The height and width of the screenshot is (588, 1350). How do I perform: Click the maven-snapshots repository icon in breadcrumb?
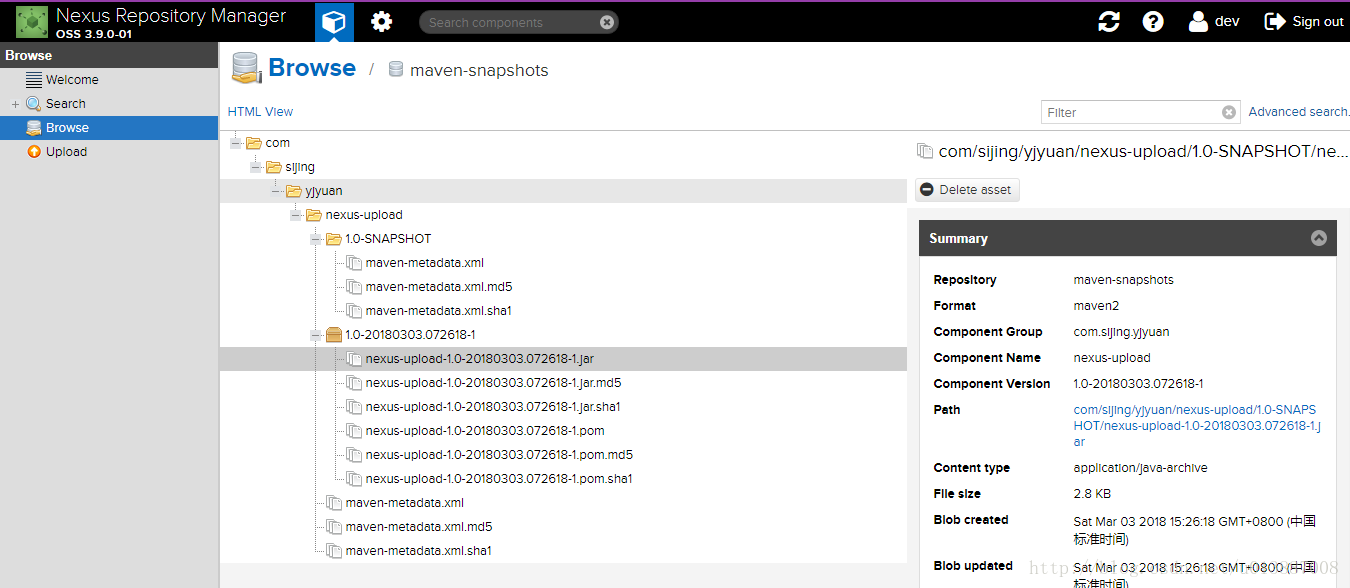396,70
